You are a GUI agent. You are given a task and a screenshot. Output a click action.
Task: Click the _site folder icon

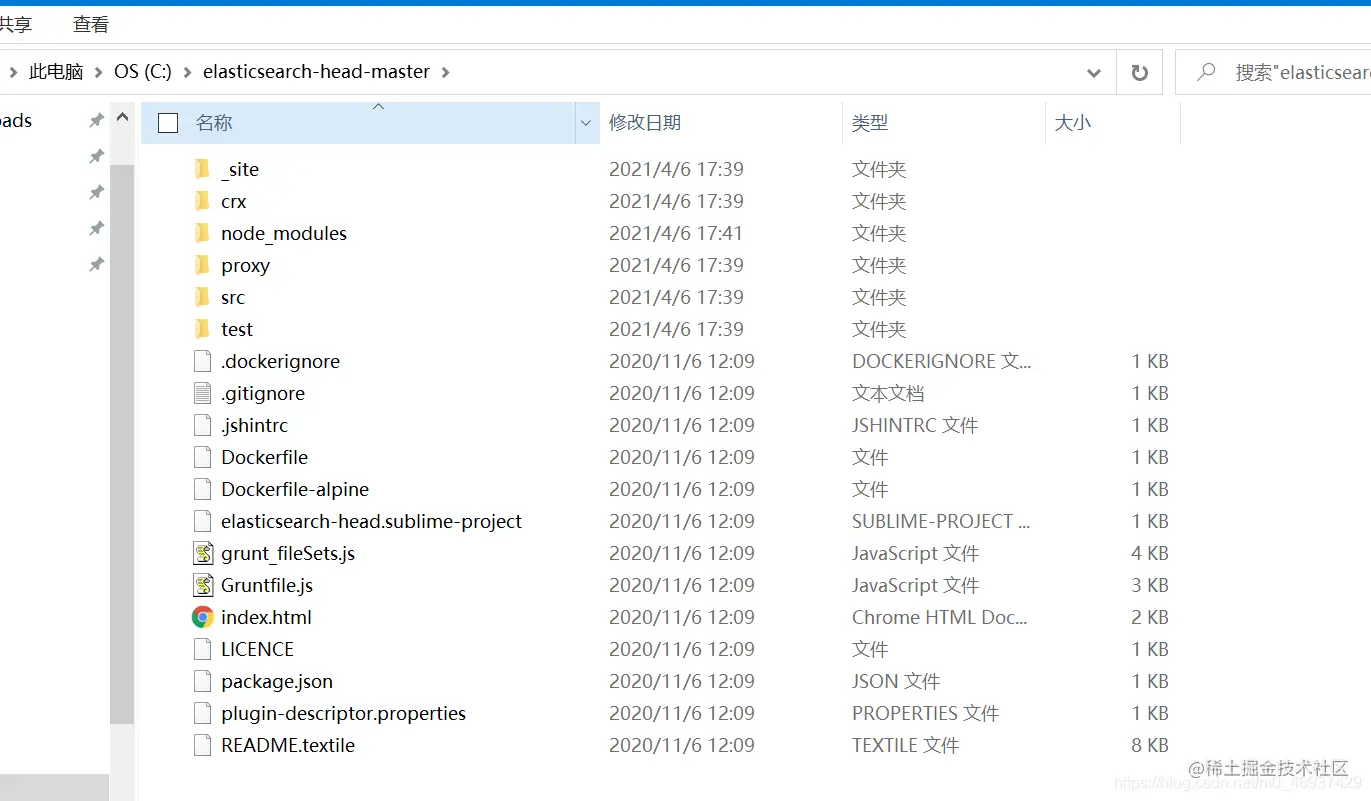click(x=203, y=169)
